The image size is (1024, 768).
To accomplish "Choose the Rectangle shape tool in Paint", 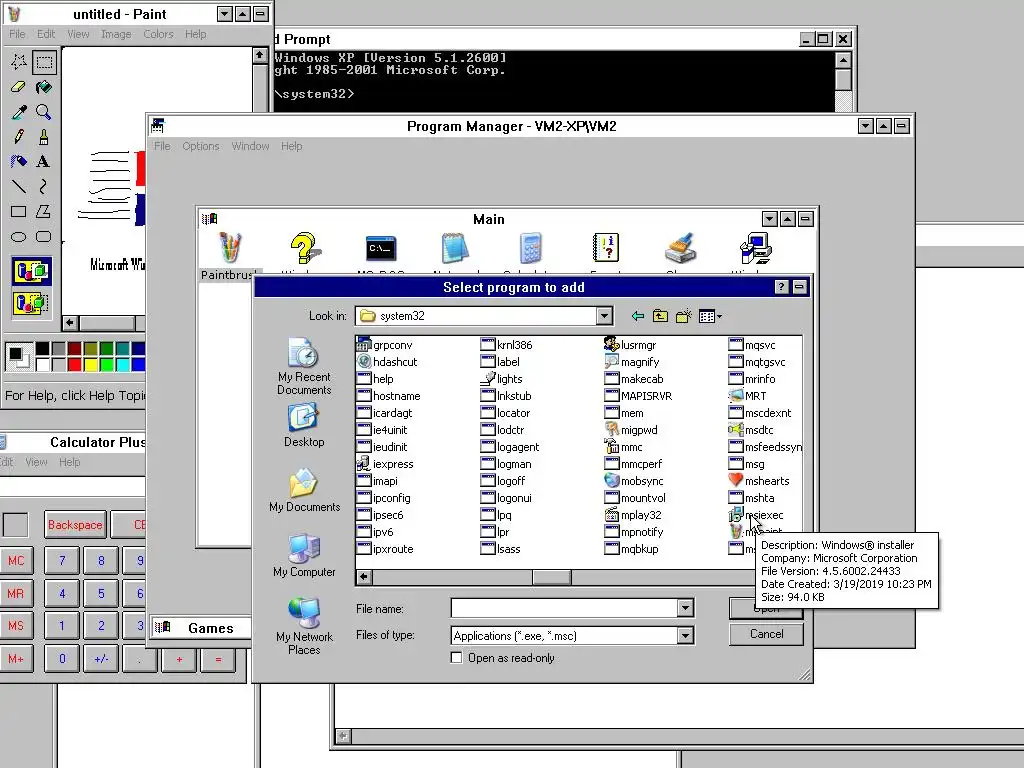I will coord(19,212).
